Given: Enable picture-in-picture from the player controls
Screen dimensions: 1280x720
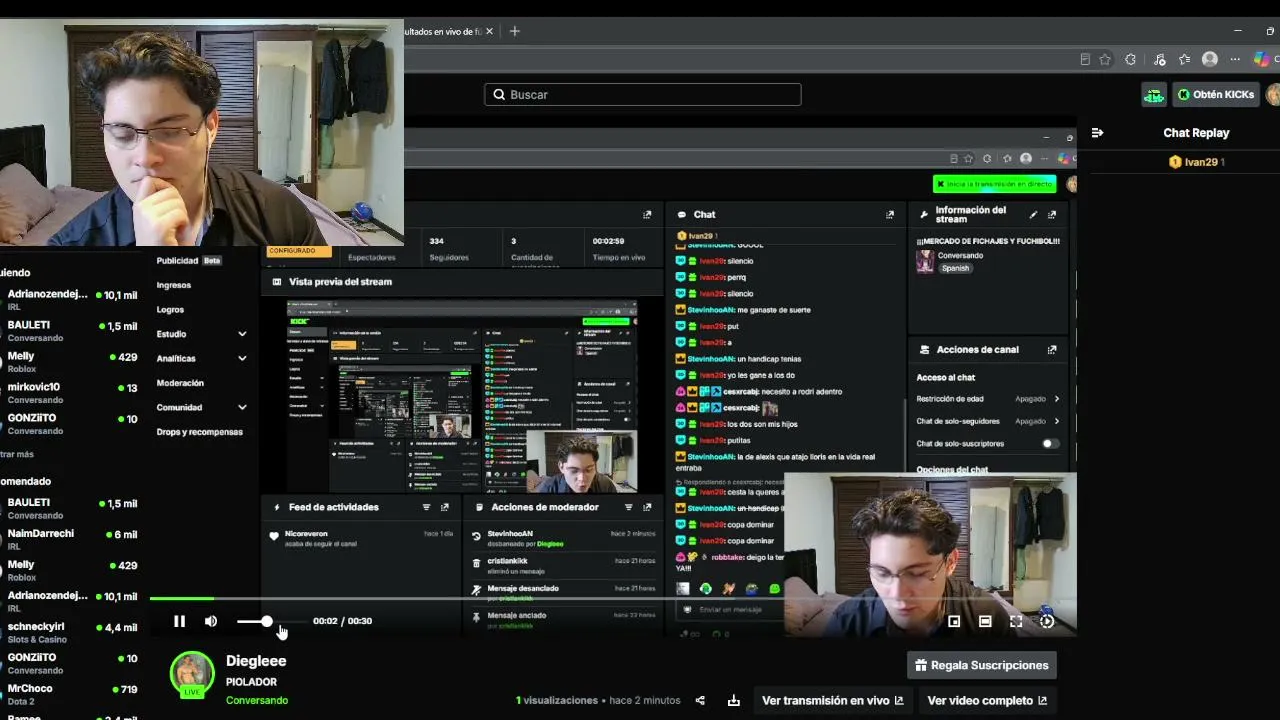Looking at the screenshot, I should 954,621.
